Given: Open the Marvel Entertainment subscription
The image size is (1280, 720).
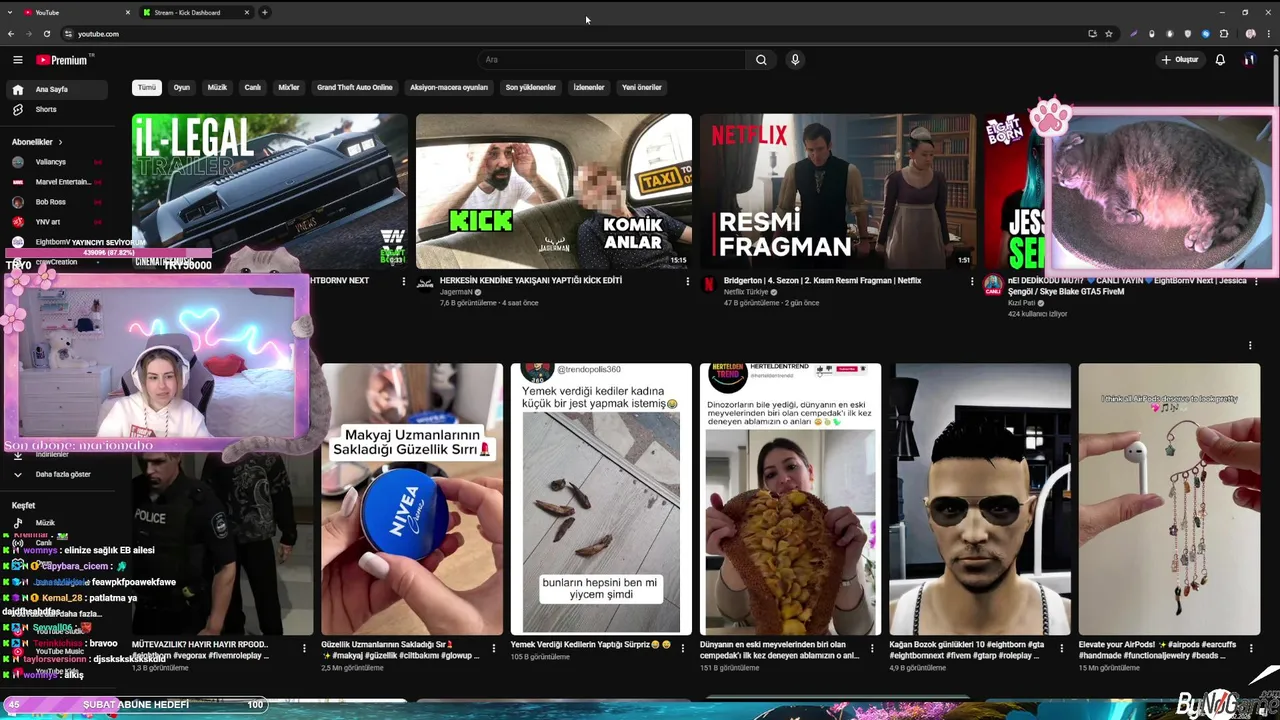Looking at the screenshot, I should (x=56, y=182).
